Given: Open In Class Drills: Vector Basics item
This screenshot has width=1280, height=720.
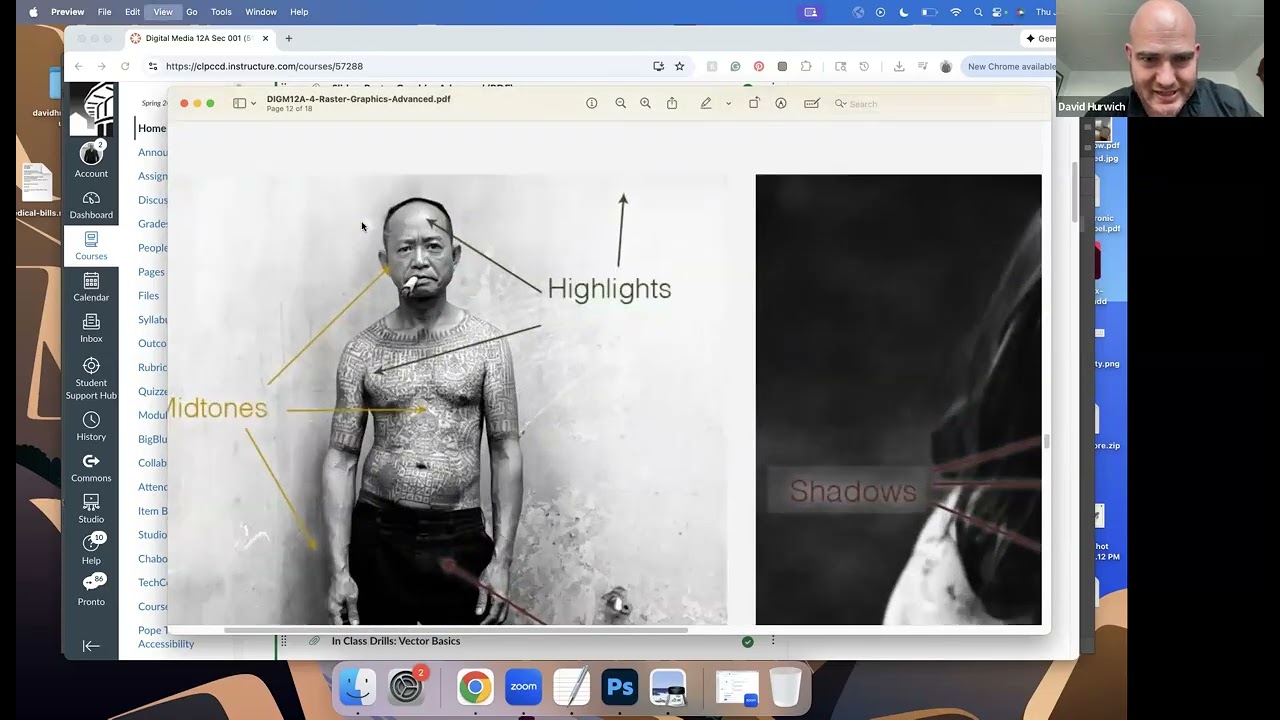Looking at the screenshot, I should pos(396,641).
